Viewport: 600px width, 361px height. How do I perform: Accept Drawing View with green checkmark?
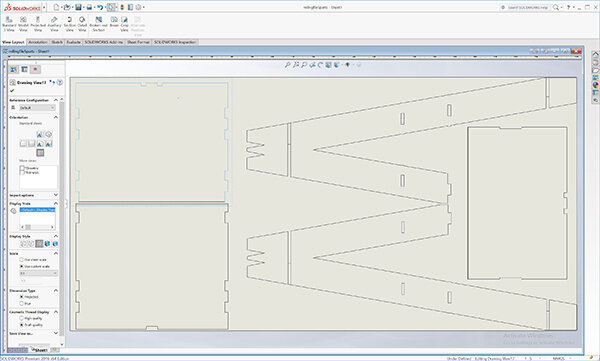12,91
